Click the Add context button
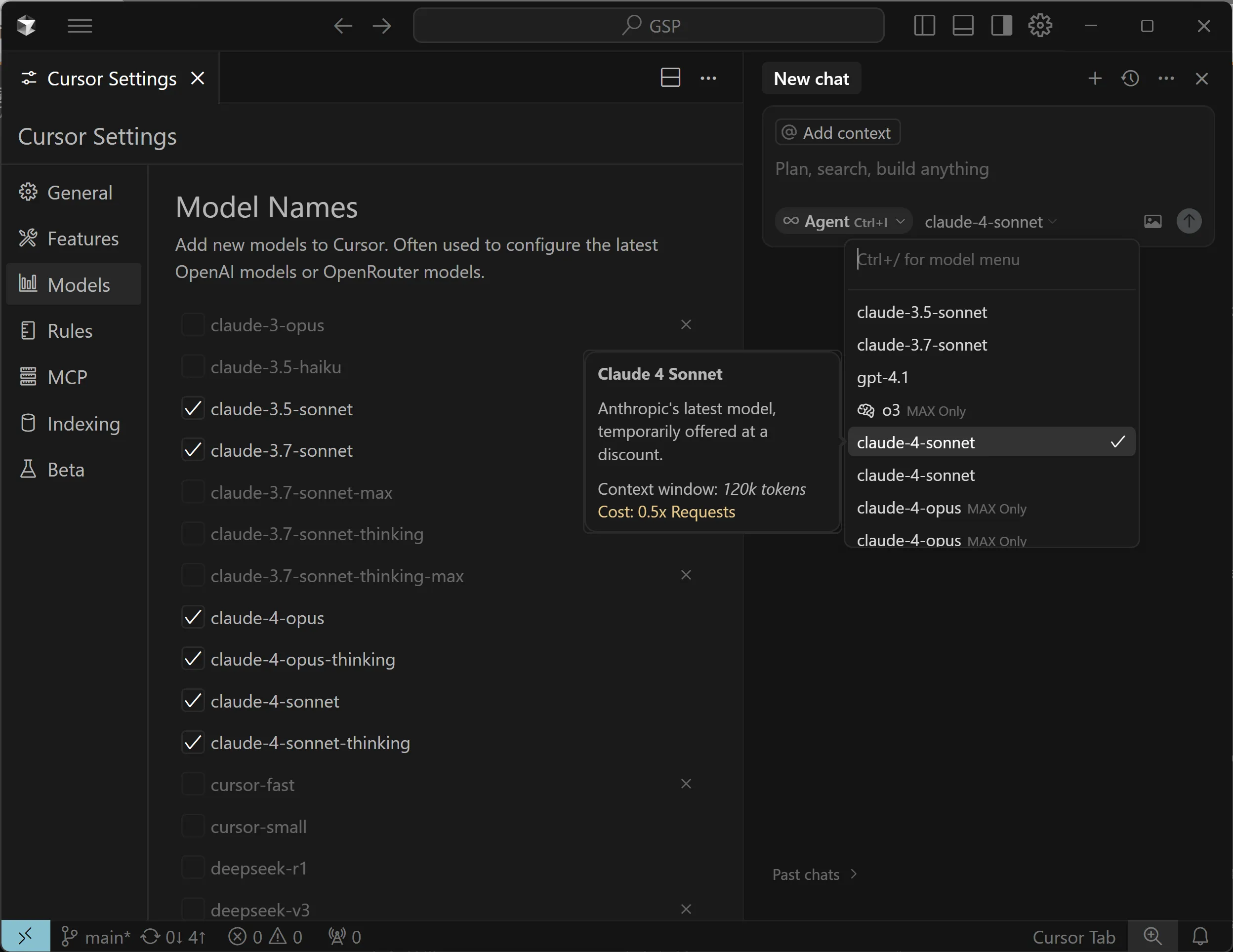This screenshot has height=952, width=1233. (x=838, y=133)
